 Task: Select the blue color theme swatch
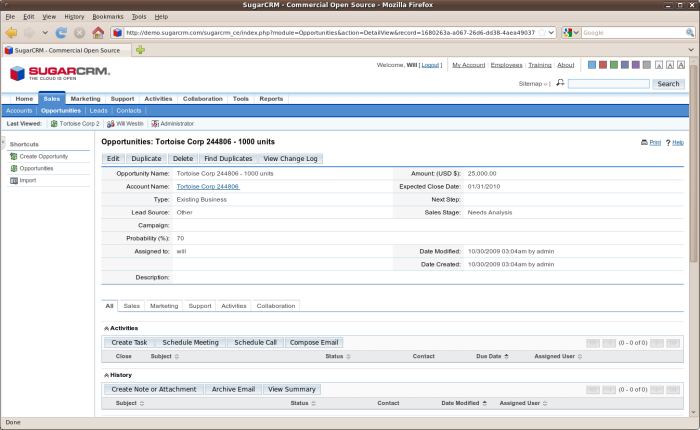[592, 65]
